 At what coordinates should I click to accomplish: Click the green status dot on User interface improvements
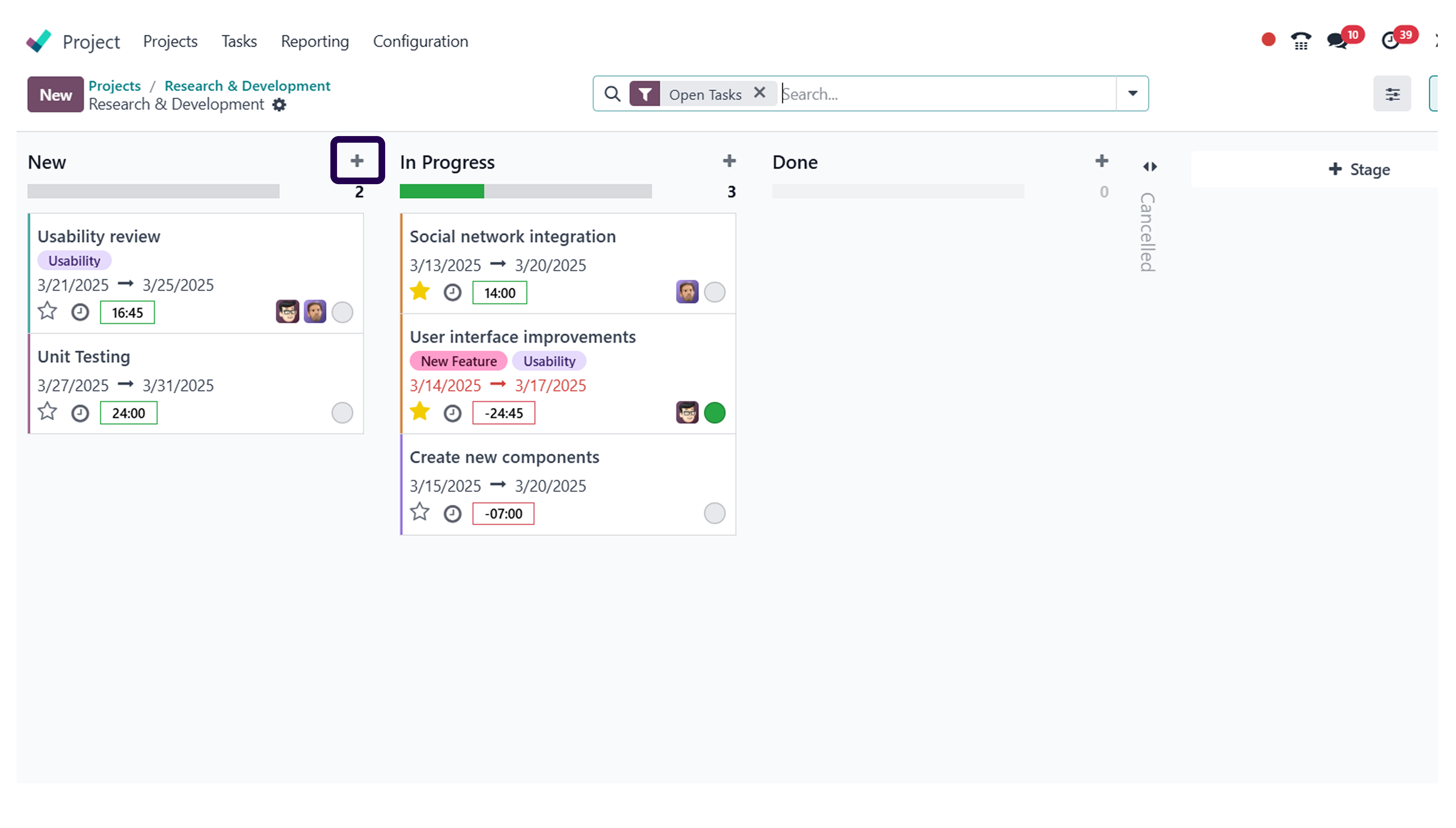click(x=715, y=413)
